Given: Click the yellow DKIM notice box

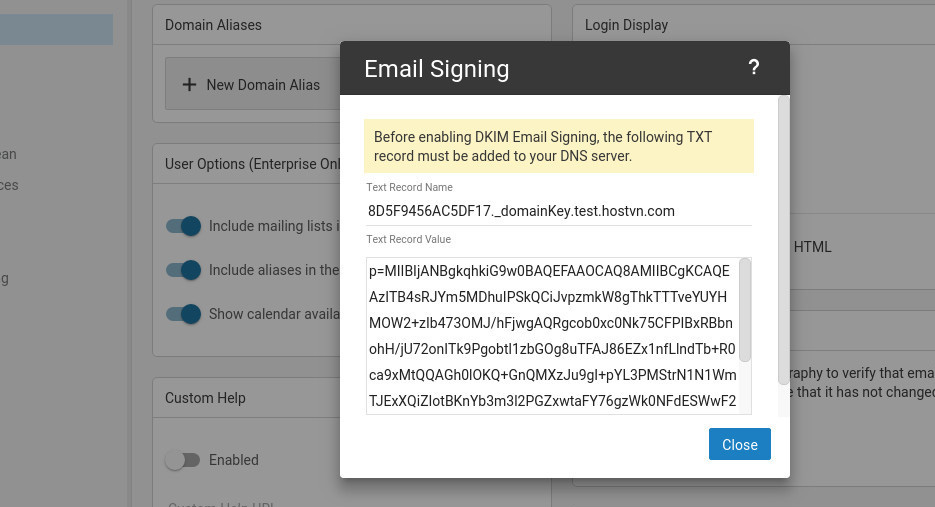Looking at the screenshot, I should pyautogui.click(x=558, y=147).
